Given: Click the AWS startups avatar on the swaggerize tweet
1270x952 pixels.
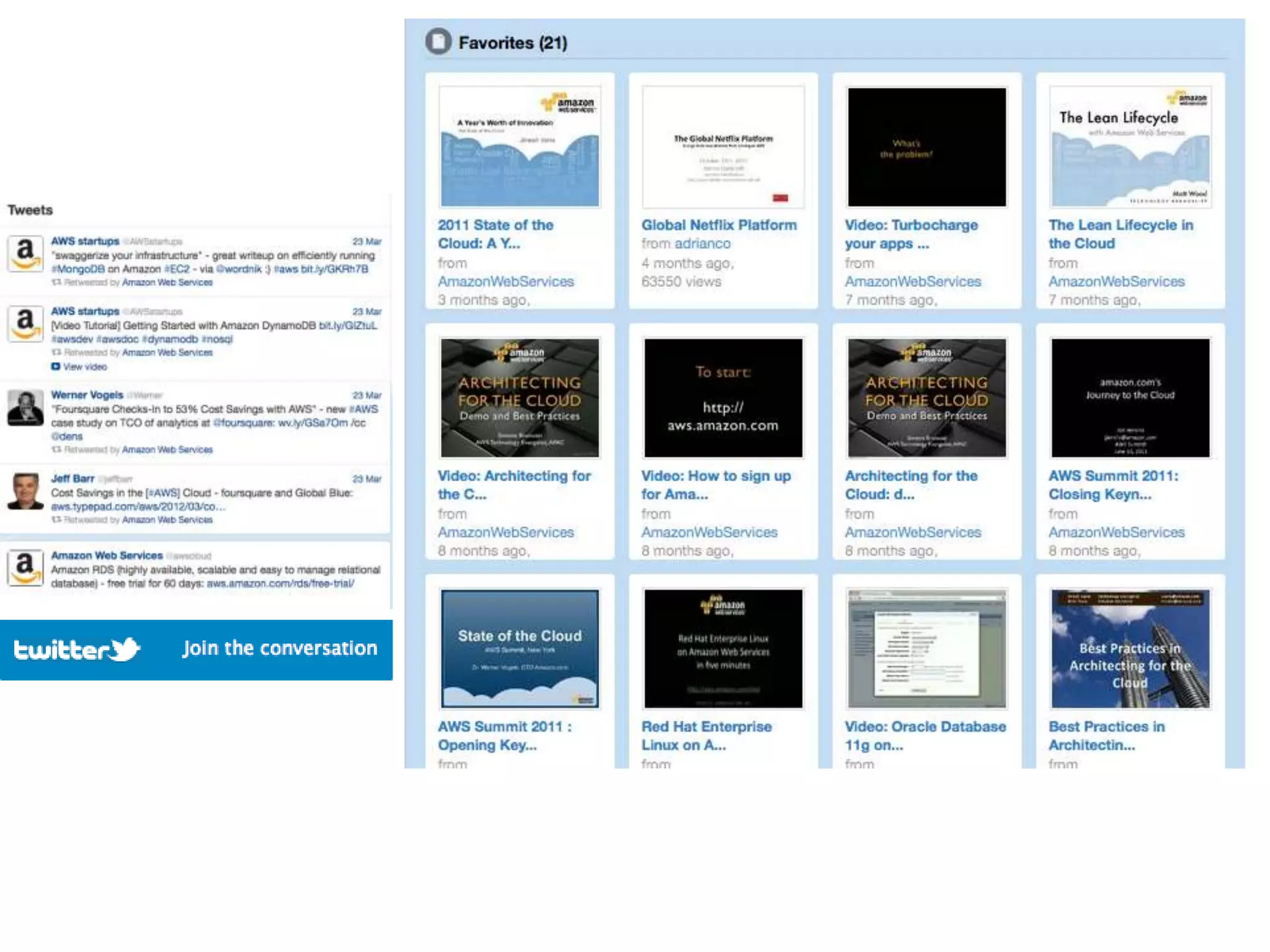Looking at the screenshot, I should coord(25,253).
